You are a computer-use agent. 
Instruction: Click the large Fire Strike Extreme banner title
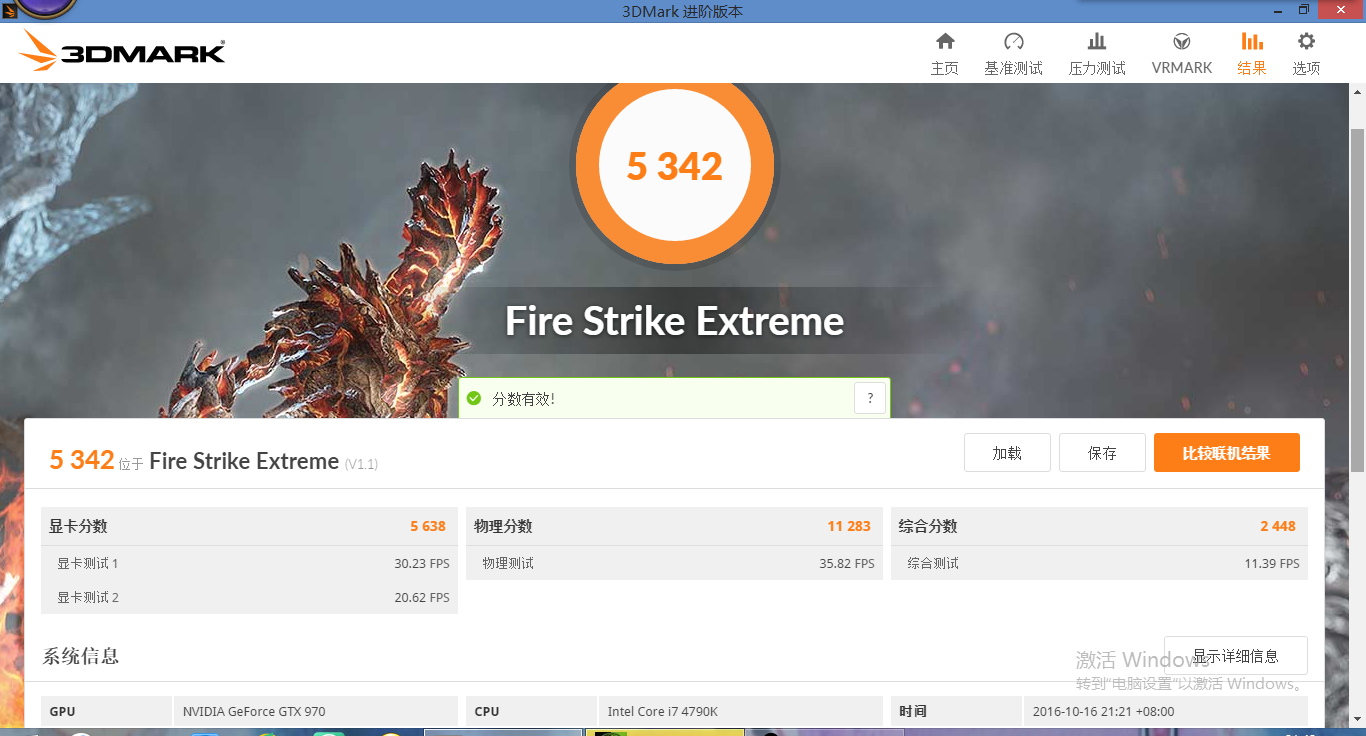(x=675, y=321)
